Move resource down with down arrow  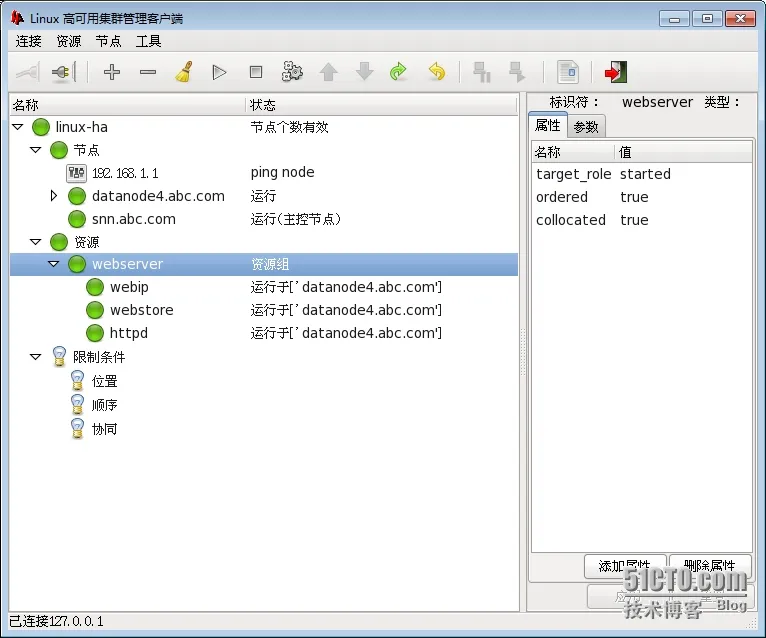click(364, 72)
